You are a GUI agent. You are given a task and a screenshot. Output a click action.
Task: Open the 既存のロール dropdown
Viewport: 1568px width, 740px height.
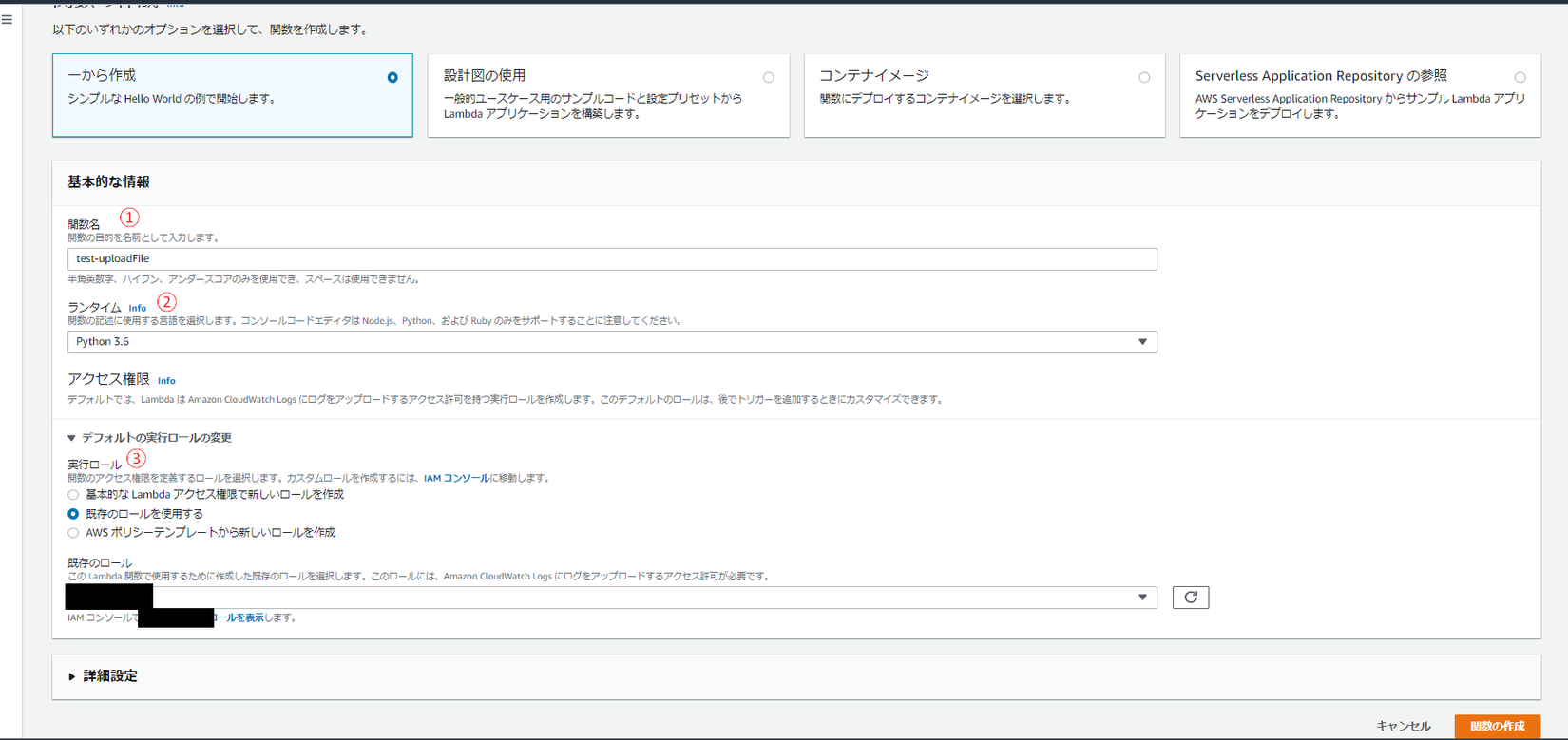(x=612, y=598)
